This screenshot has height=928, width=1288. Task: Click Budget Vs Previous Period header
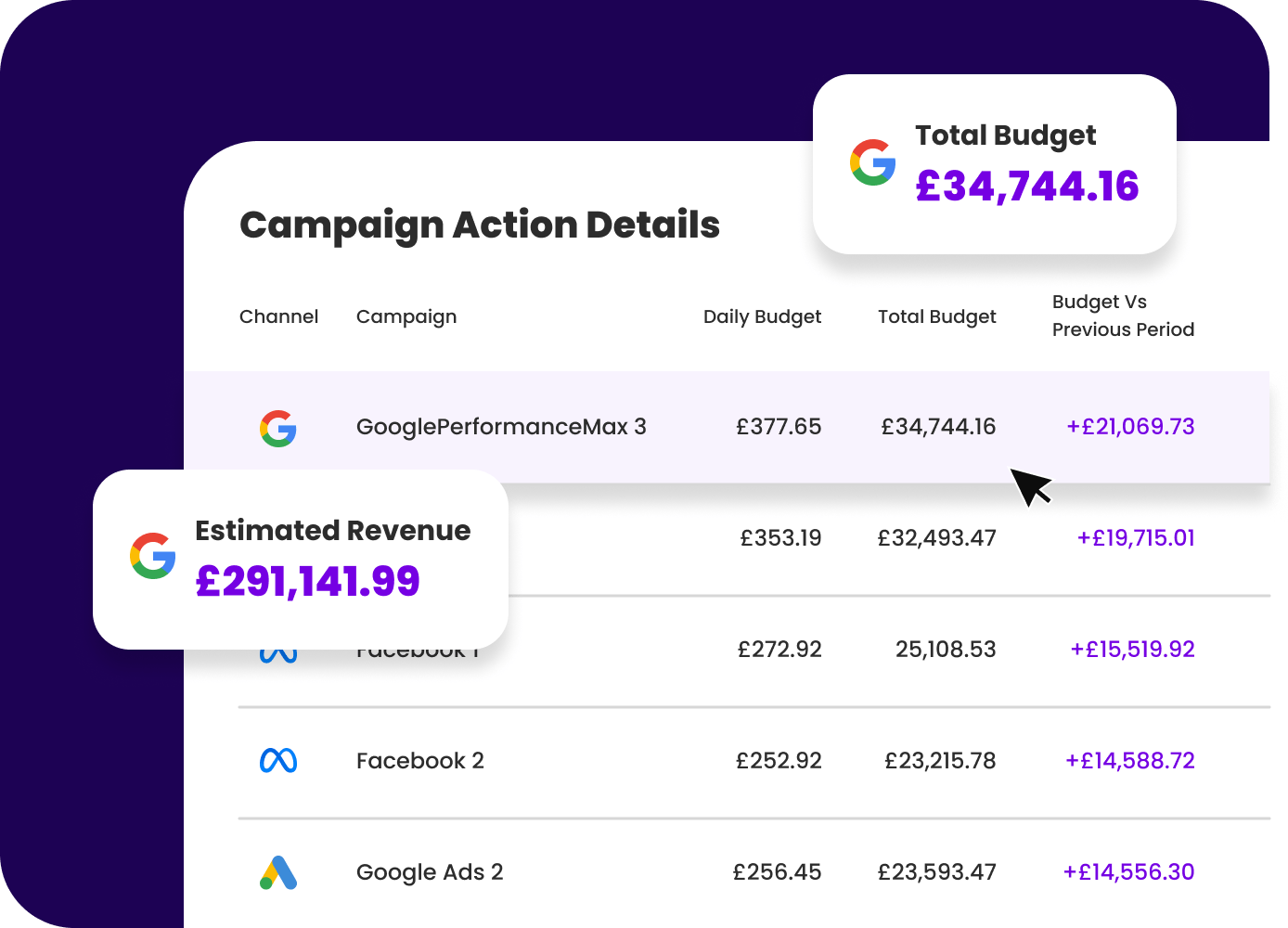click(x=1123, y=316)
